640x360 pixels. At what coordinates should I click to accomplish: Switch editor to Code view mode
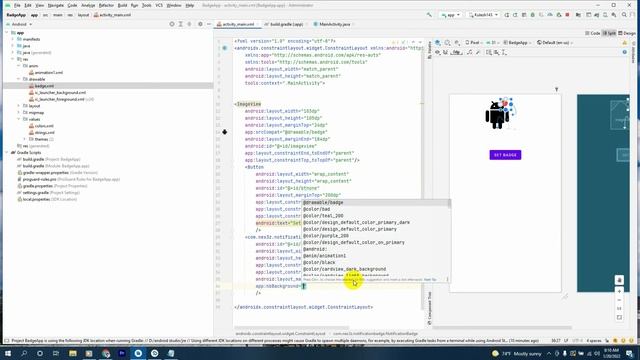coord(593,33)
